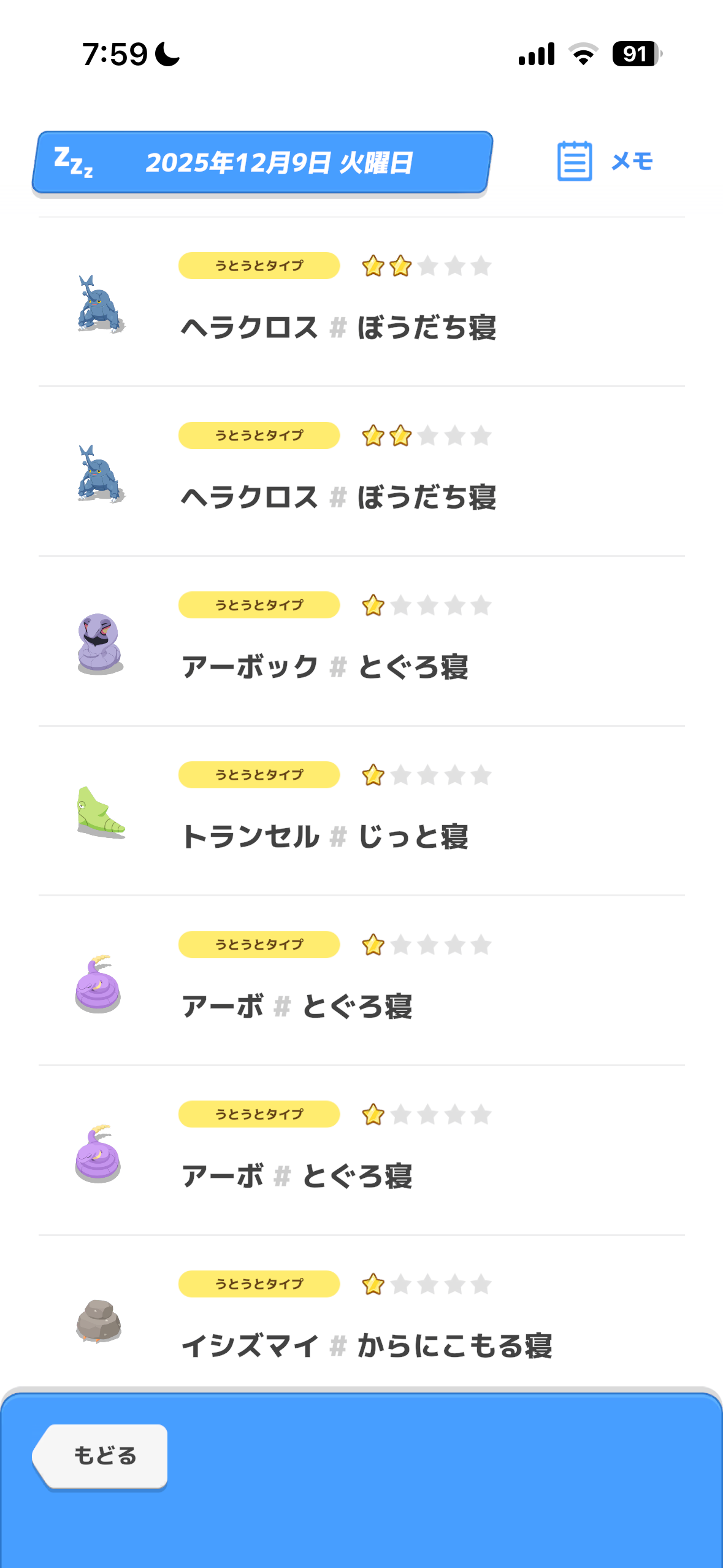This screenshot has width=723, height=1568.
Task: Tap the Zzz sleep icon in date banner
Action: pyautogui.click(x=74, y=163)
